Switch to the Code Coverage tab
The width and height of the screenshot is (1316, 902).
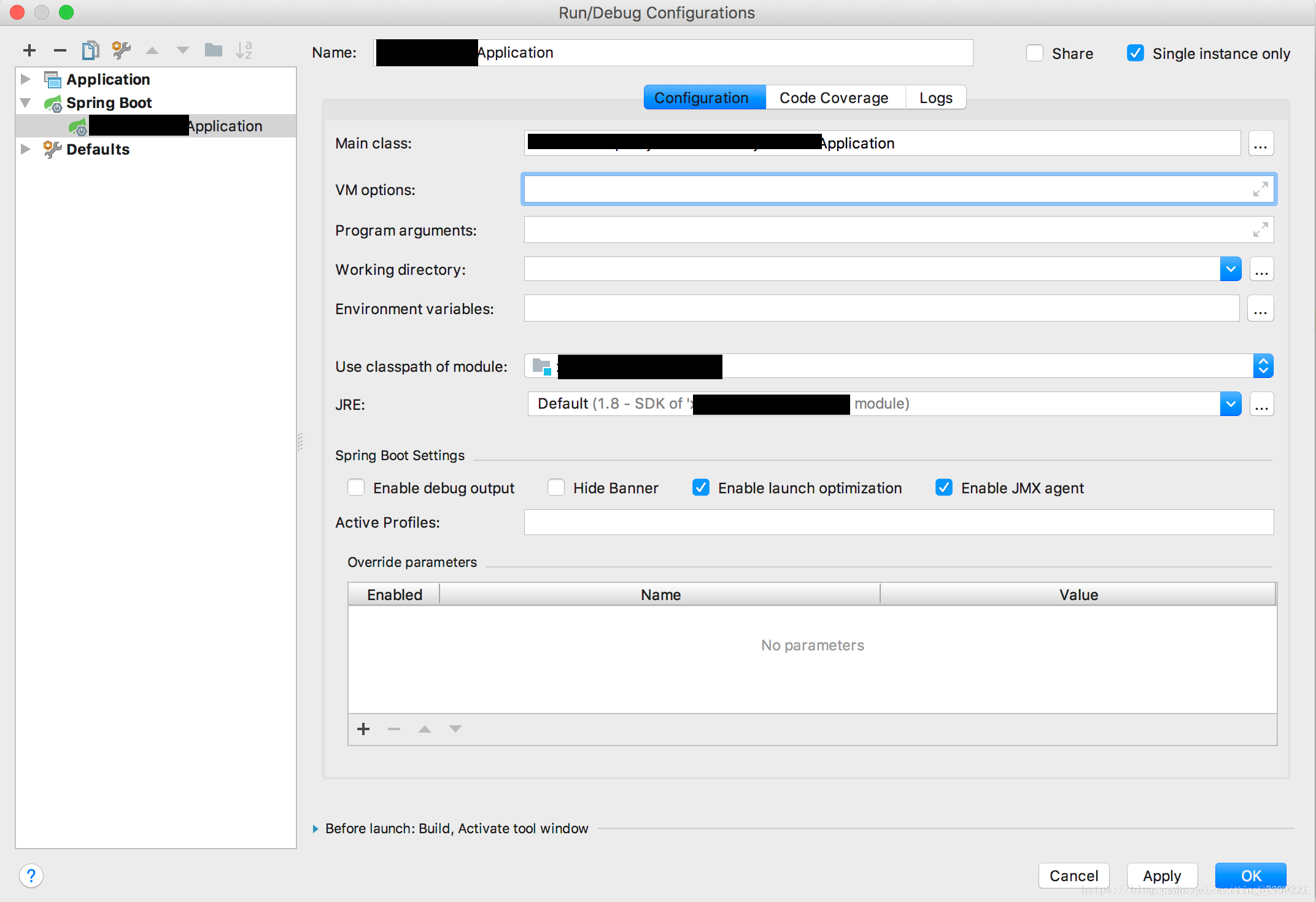[x=834, y=98]
